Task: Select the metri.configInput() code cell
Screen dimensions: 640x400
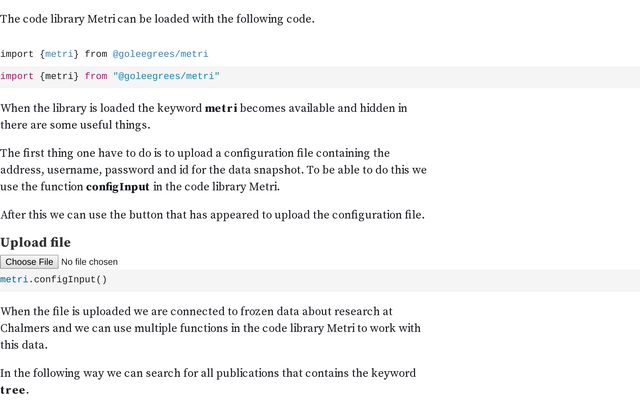Action: point(320,280)
